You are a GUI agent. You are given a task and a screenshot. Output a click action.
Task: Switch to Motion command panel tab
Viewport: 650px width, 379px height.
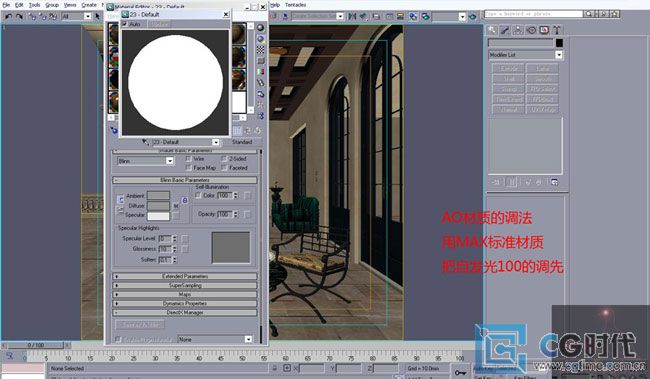pyautogui.click(x=531, y=30)
